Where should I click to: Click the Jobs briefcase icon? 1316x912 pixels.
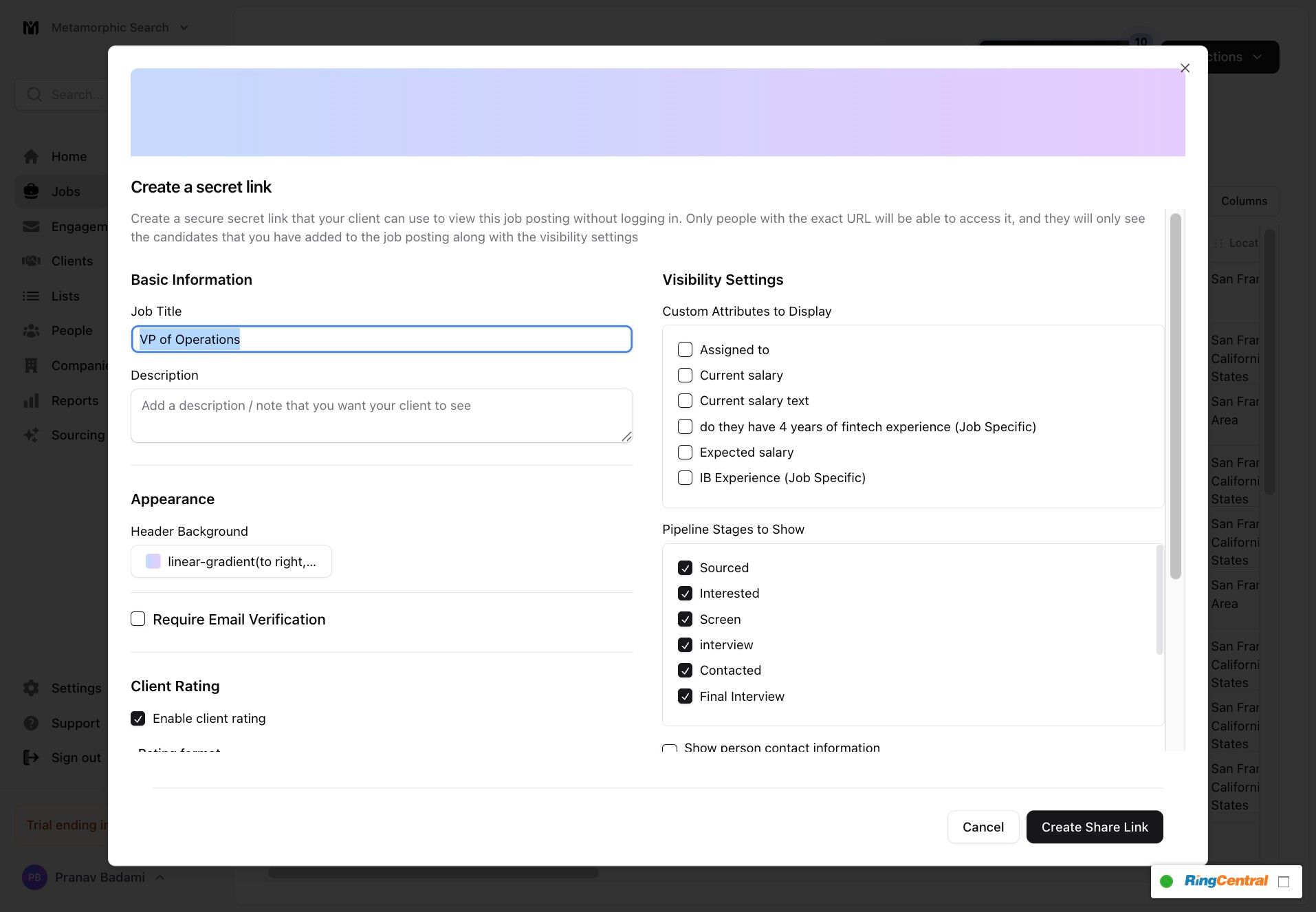click(31, 192)
